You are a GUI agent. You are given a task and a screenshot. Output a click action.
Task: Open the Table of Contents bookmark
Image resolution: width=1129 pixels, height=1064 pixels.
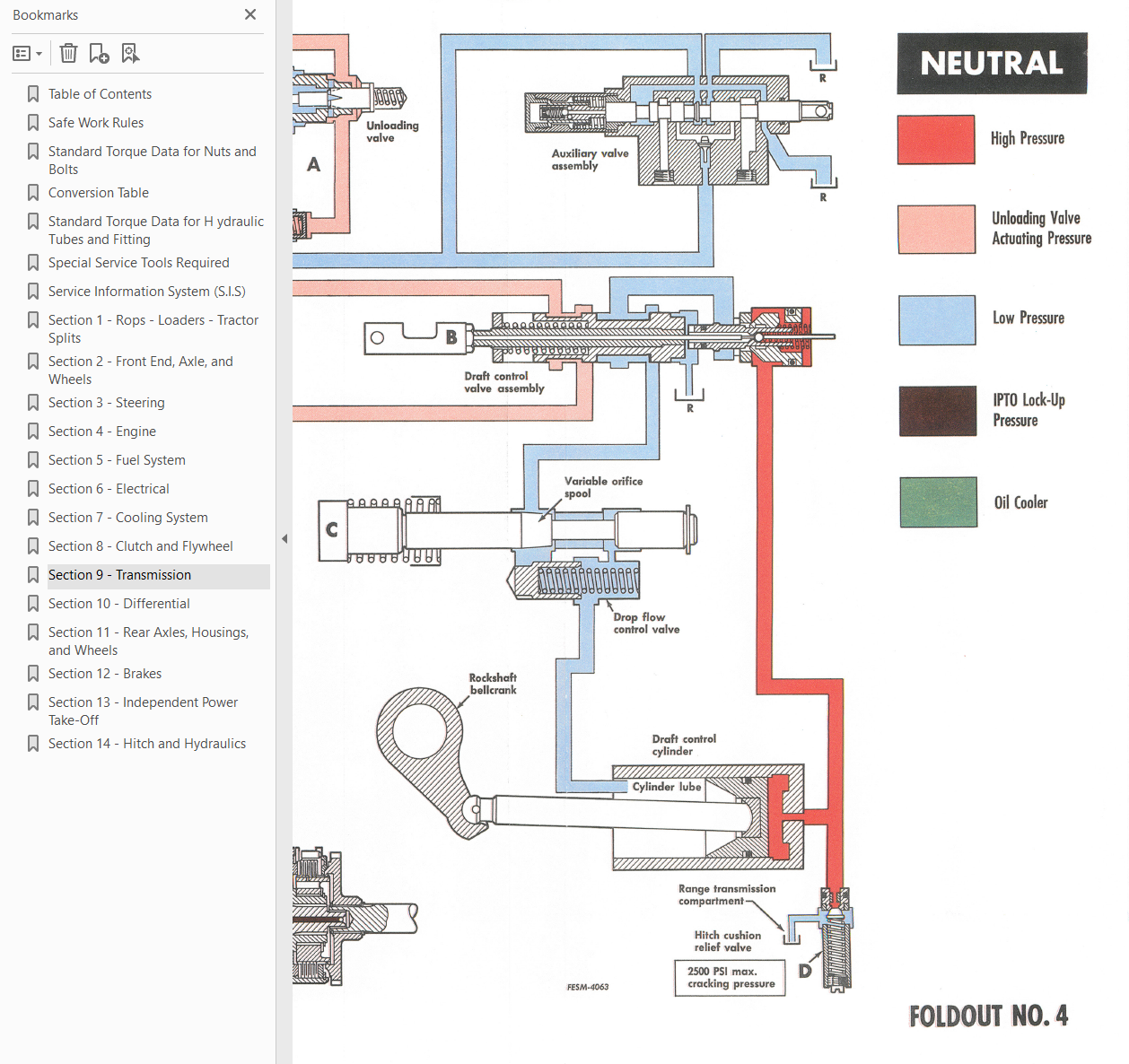[100, 94]
